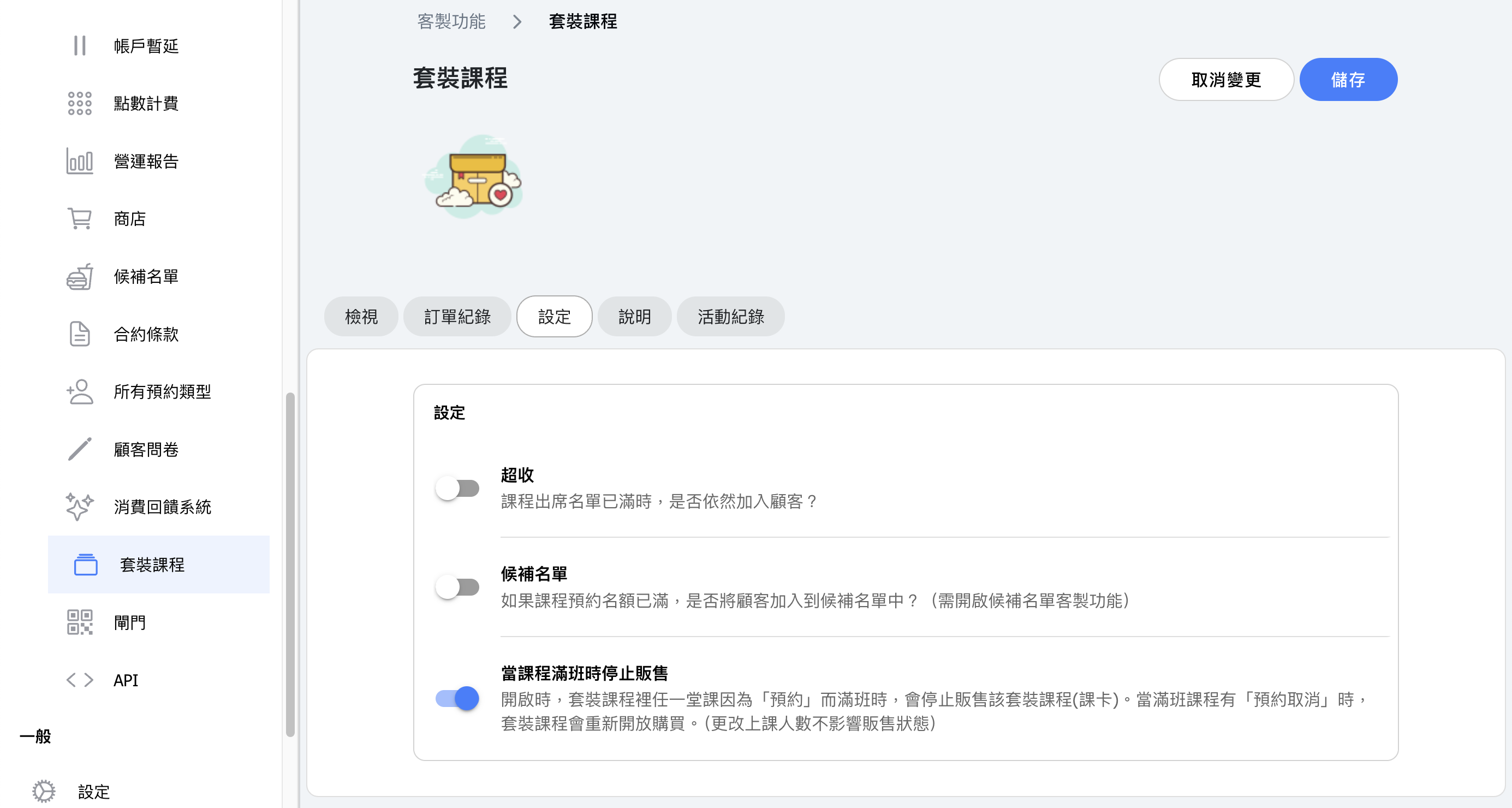Disable 當課程滿班時停止販售 toggle

pyautogui.click(x=457, y=698)
